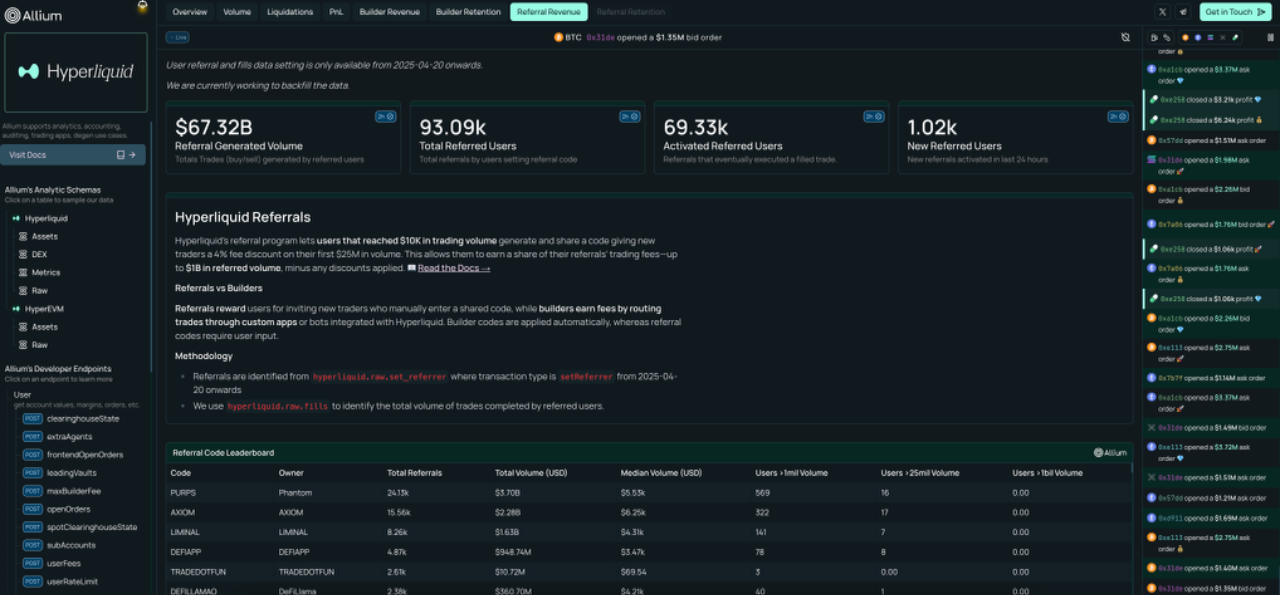Filter live feed by Bitcoin orange coin icon
Image resolution: width=1280 pixels, height=595 pixels.
(x=1185, y=37)
